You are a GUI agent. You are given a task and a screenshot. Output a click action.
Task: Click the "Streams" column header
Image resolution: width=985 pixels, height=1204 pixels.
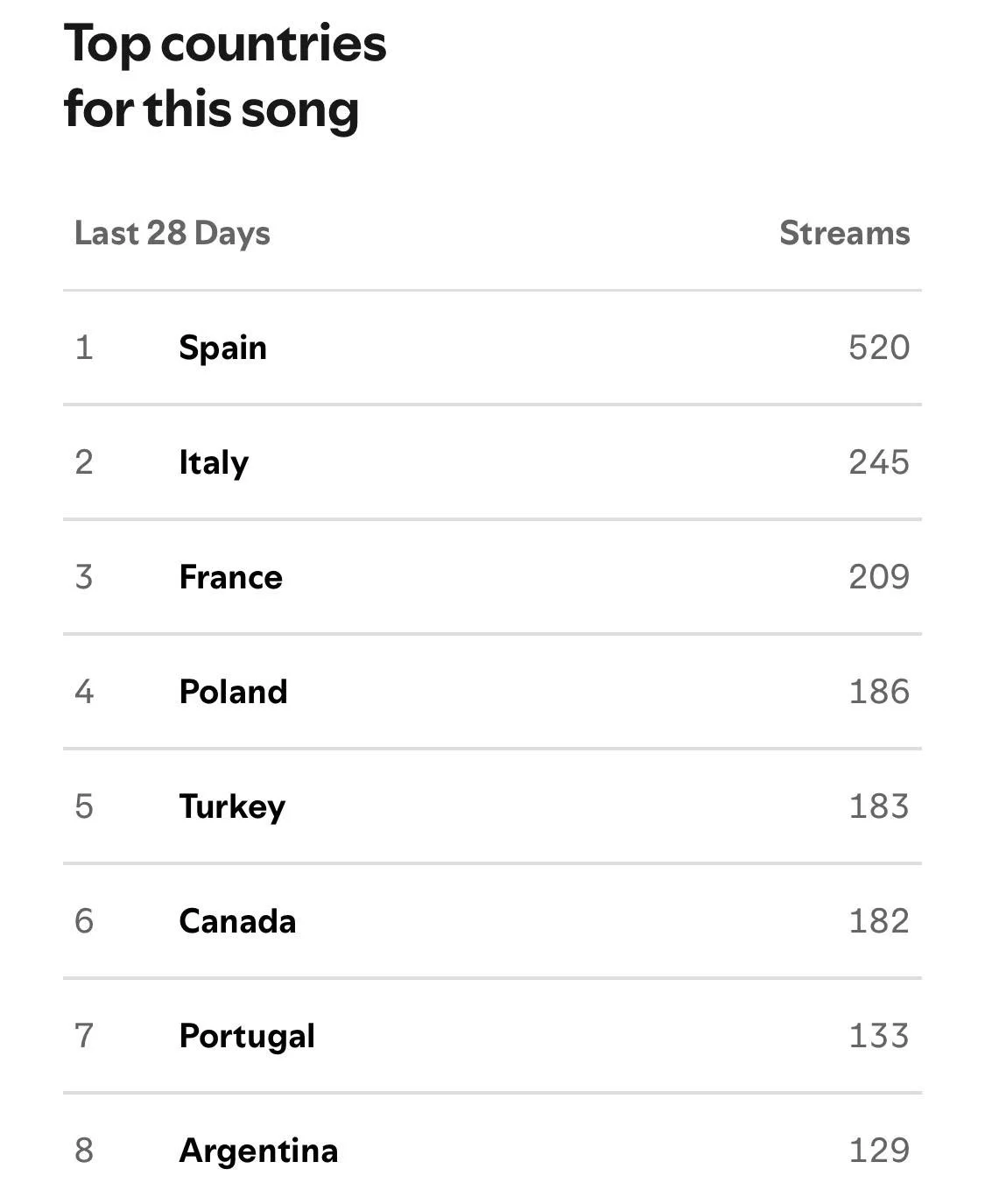click(x=844, y=233)
